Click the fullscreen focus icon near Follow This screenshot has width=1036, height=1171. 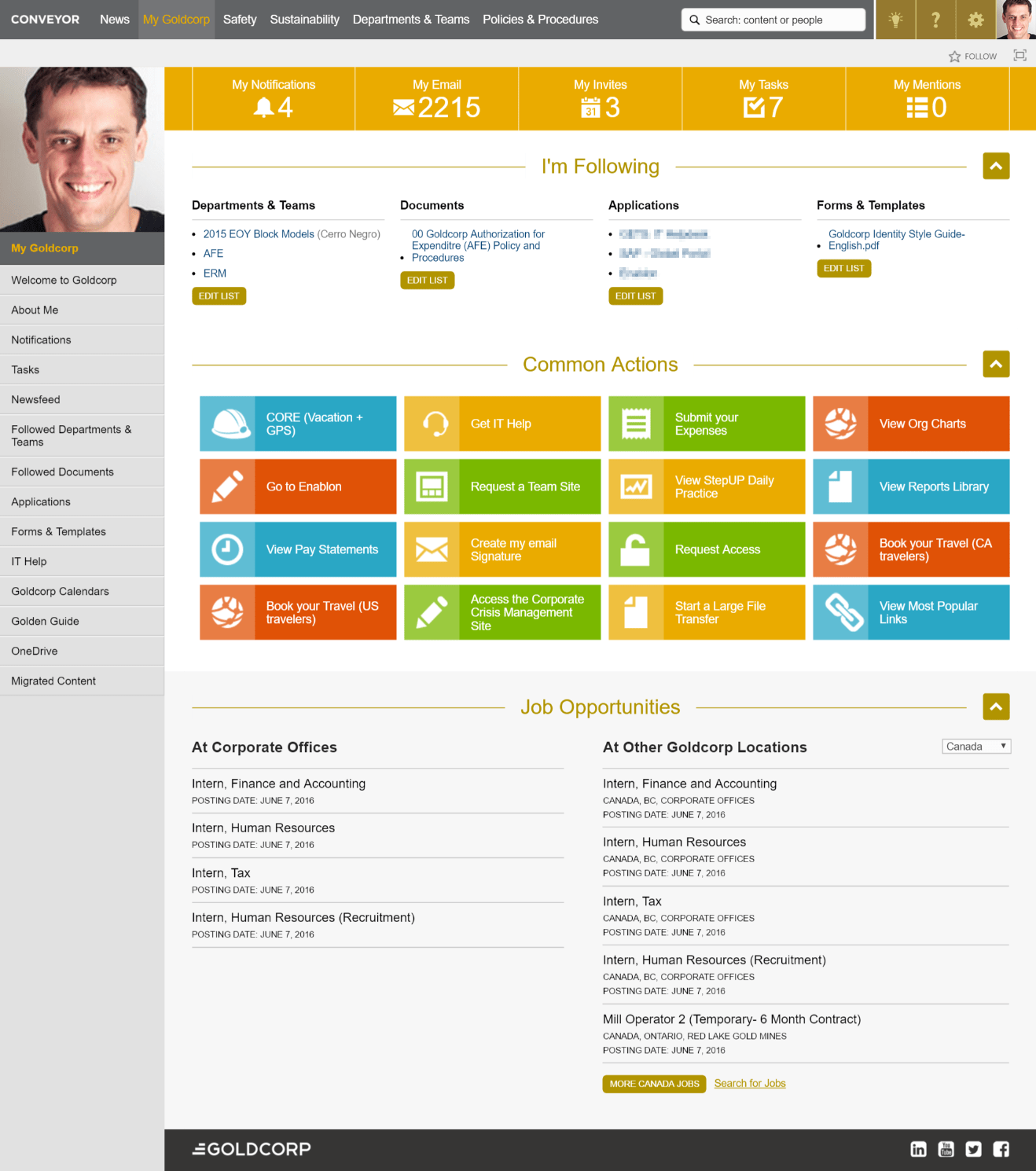tap(1019, 55)
